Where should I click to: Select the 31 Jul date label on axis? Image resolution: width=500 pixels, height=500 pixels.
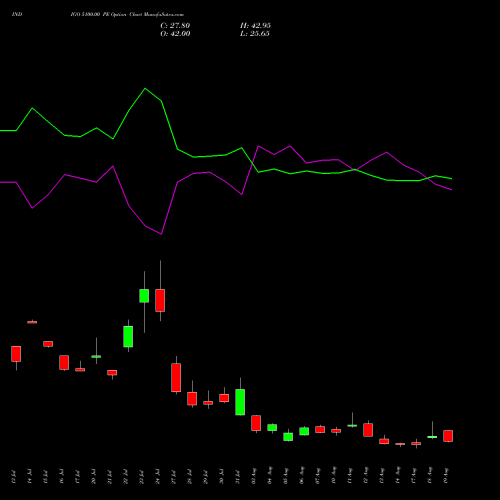coord(238,477)
